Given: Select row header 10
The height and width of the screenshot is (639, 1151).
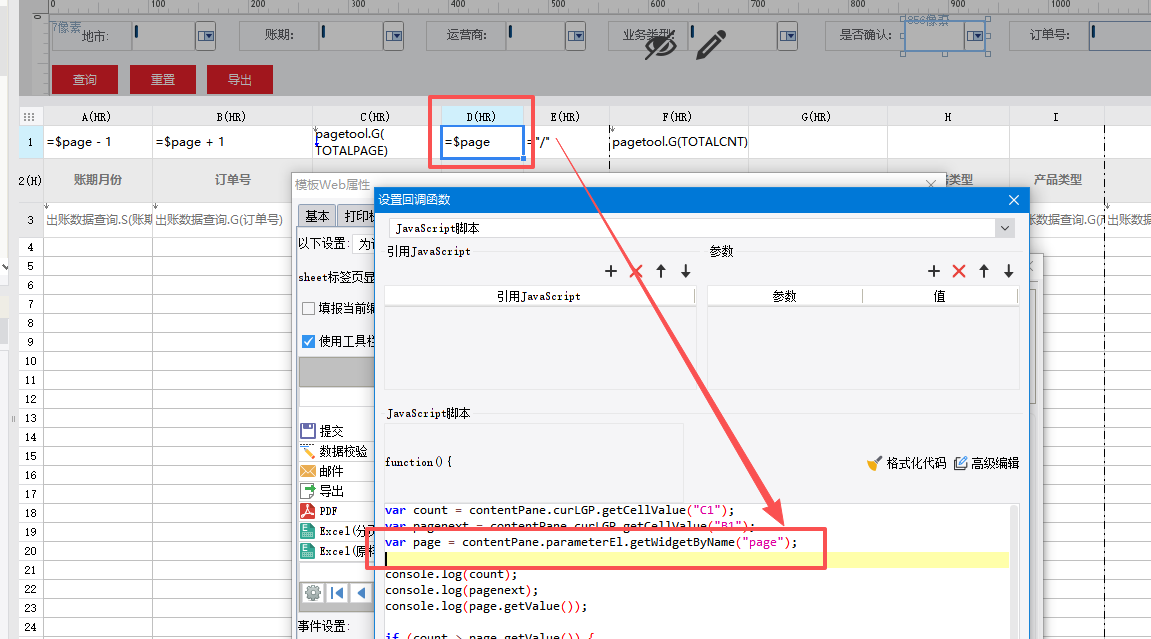Looking at the screenshot, I should 30,361.
